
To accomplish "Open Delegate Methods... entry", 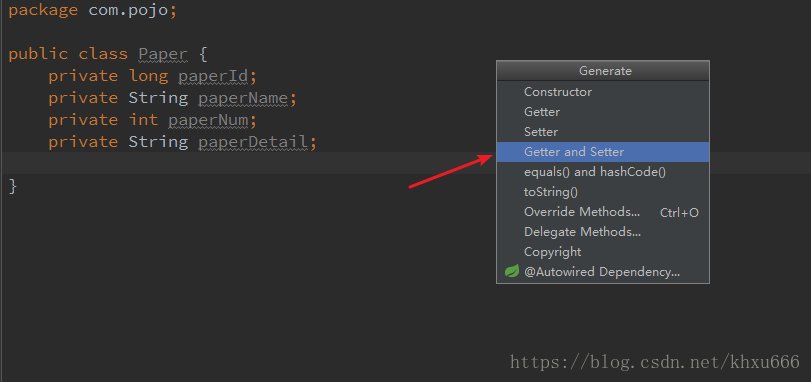I will pos(603,232).
